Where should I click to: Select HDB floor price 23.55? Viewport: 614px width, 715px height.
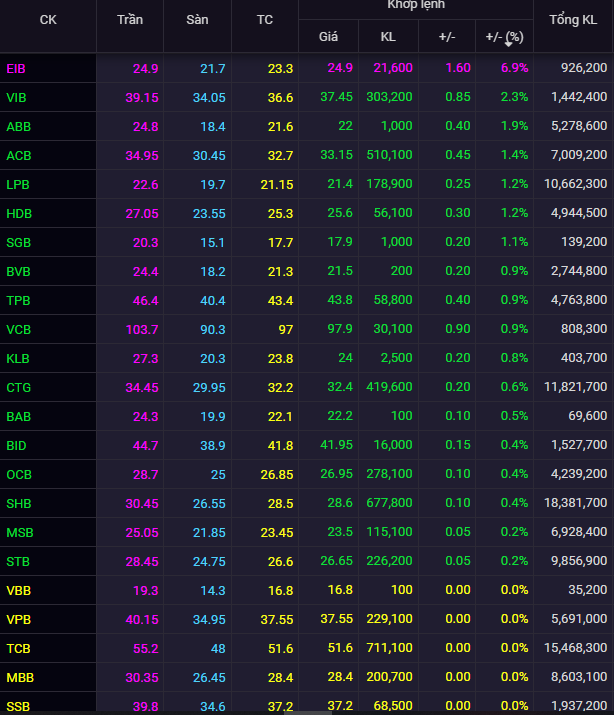[x=209, y=214]
